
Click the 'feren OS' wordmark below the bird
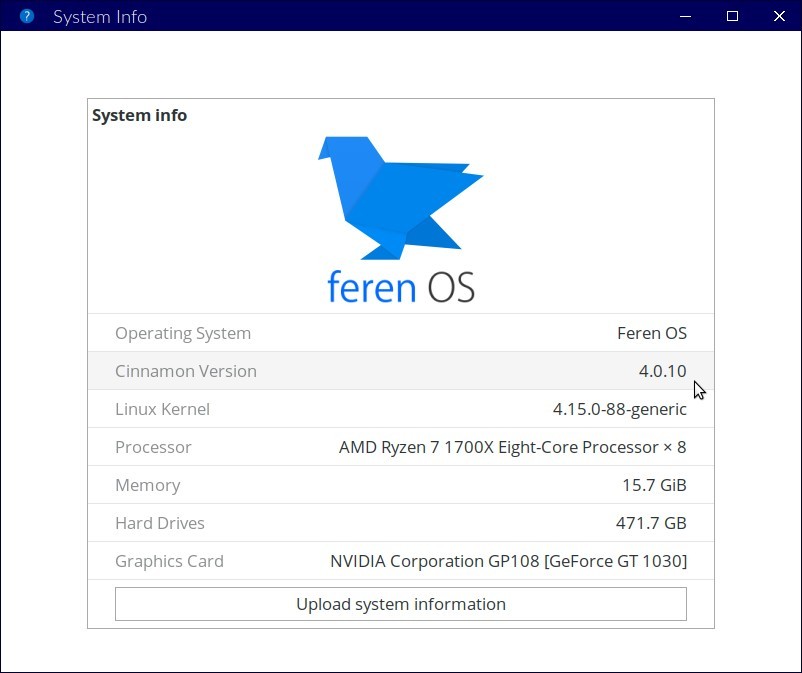tap(400, 287)
